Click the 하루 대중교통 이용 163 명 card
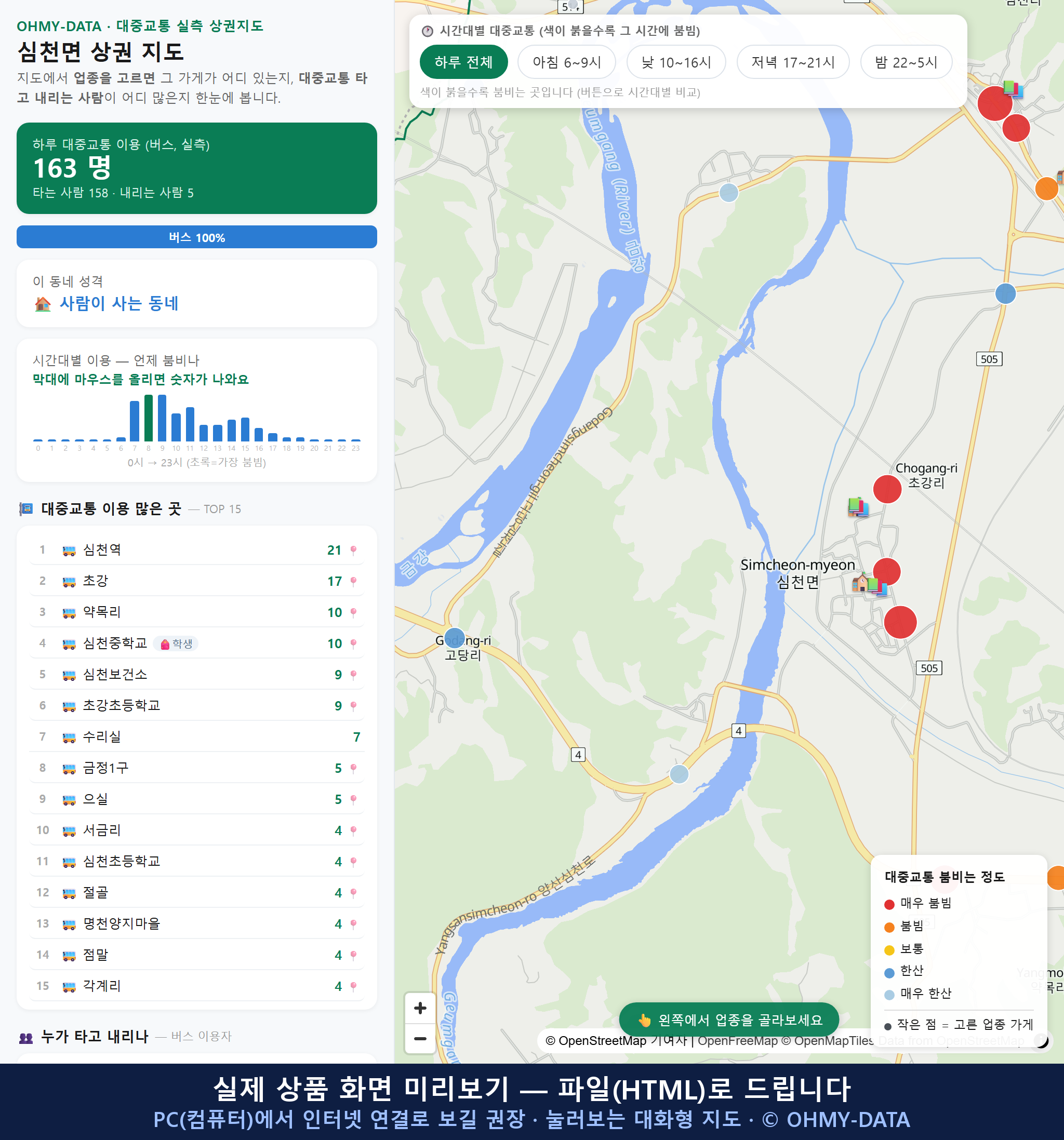 (x=197, y=168)
